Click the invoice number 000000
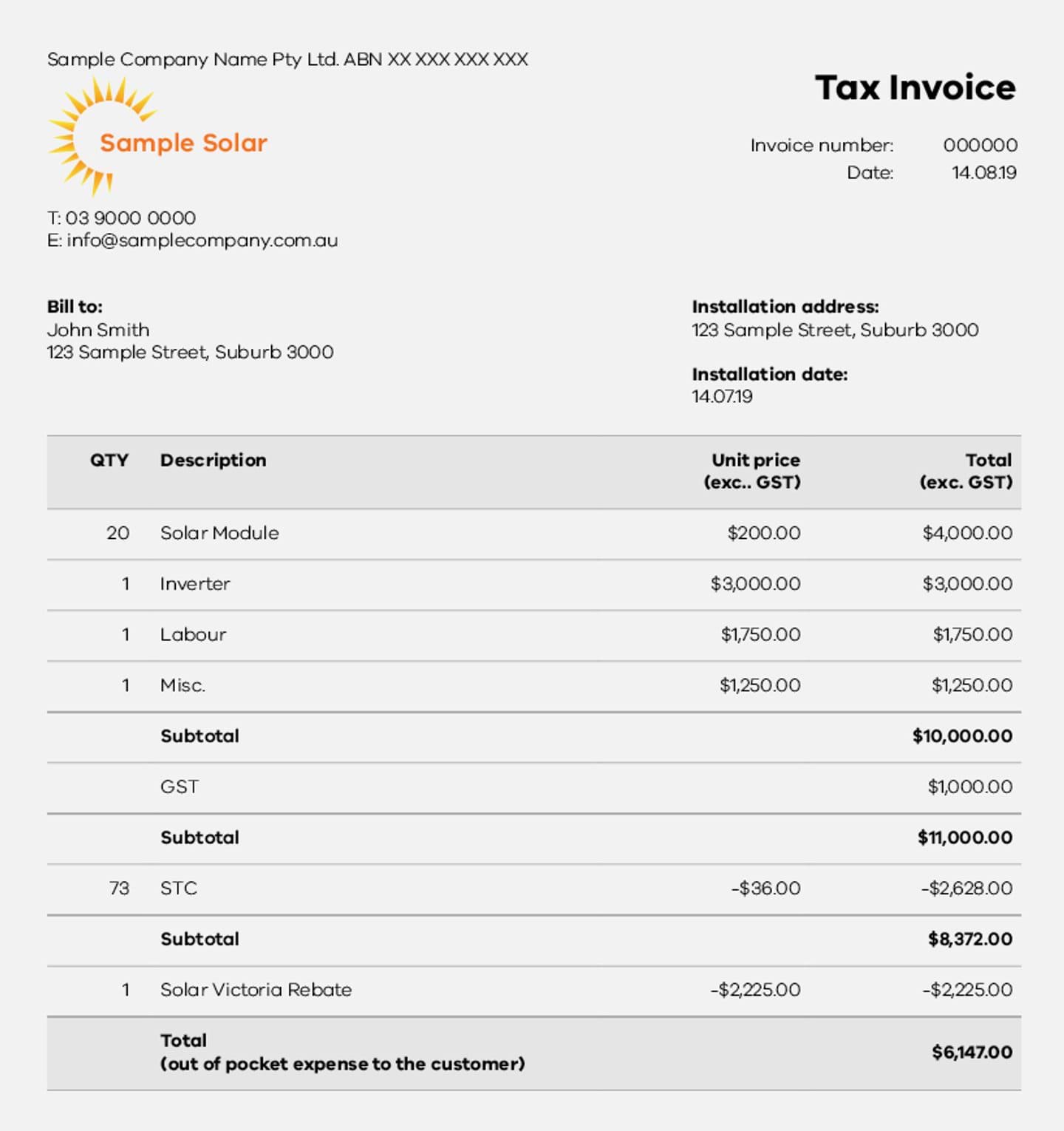 coord(980,145)
